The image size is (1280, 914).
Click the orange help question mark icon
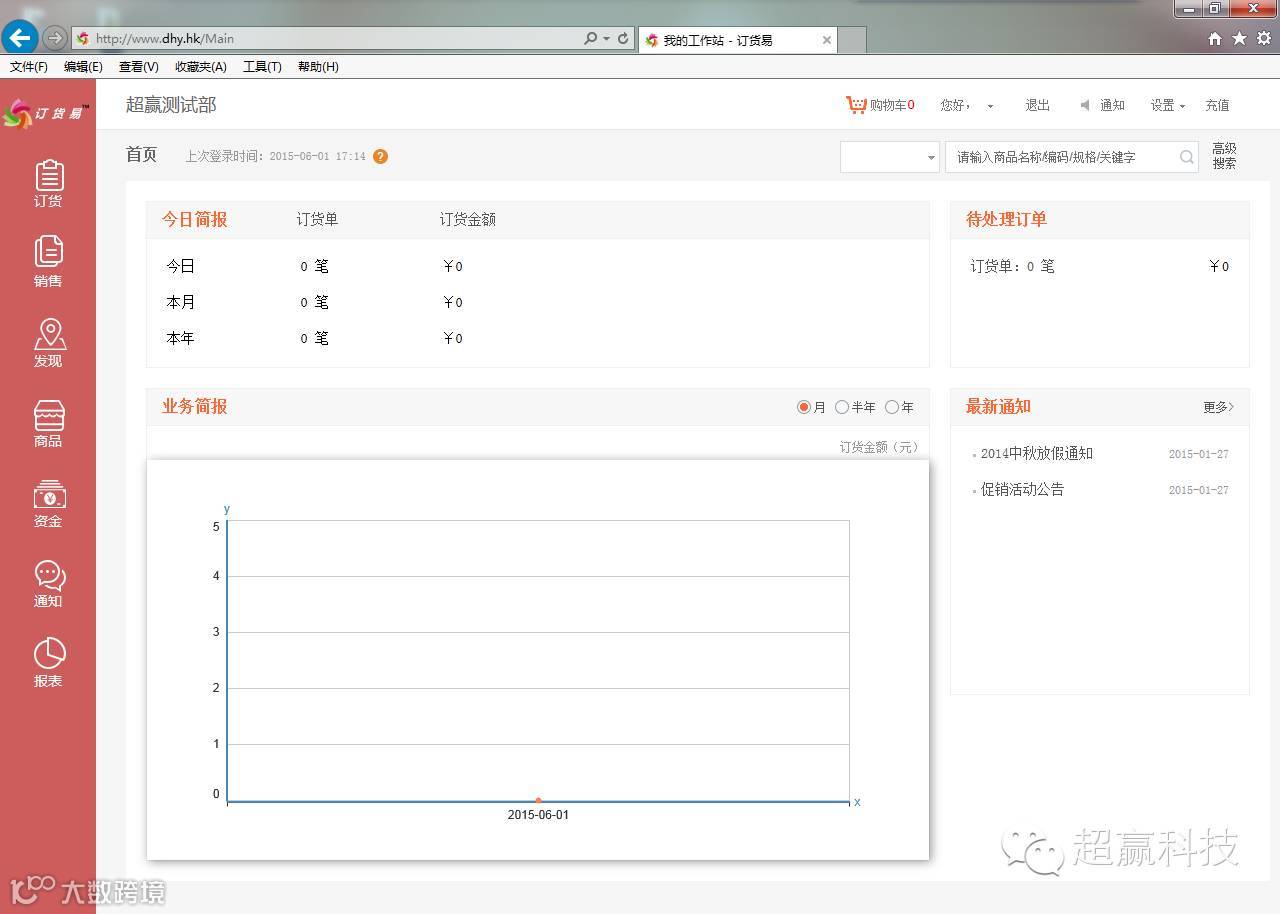[380, 156]
